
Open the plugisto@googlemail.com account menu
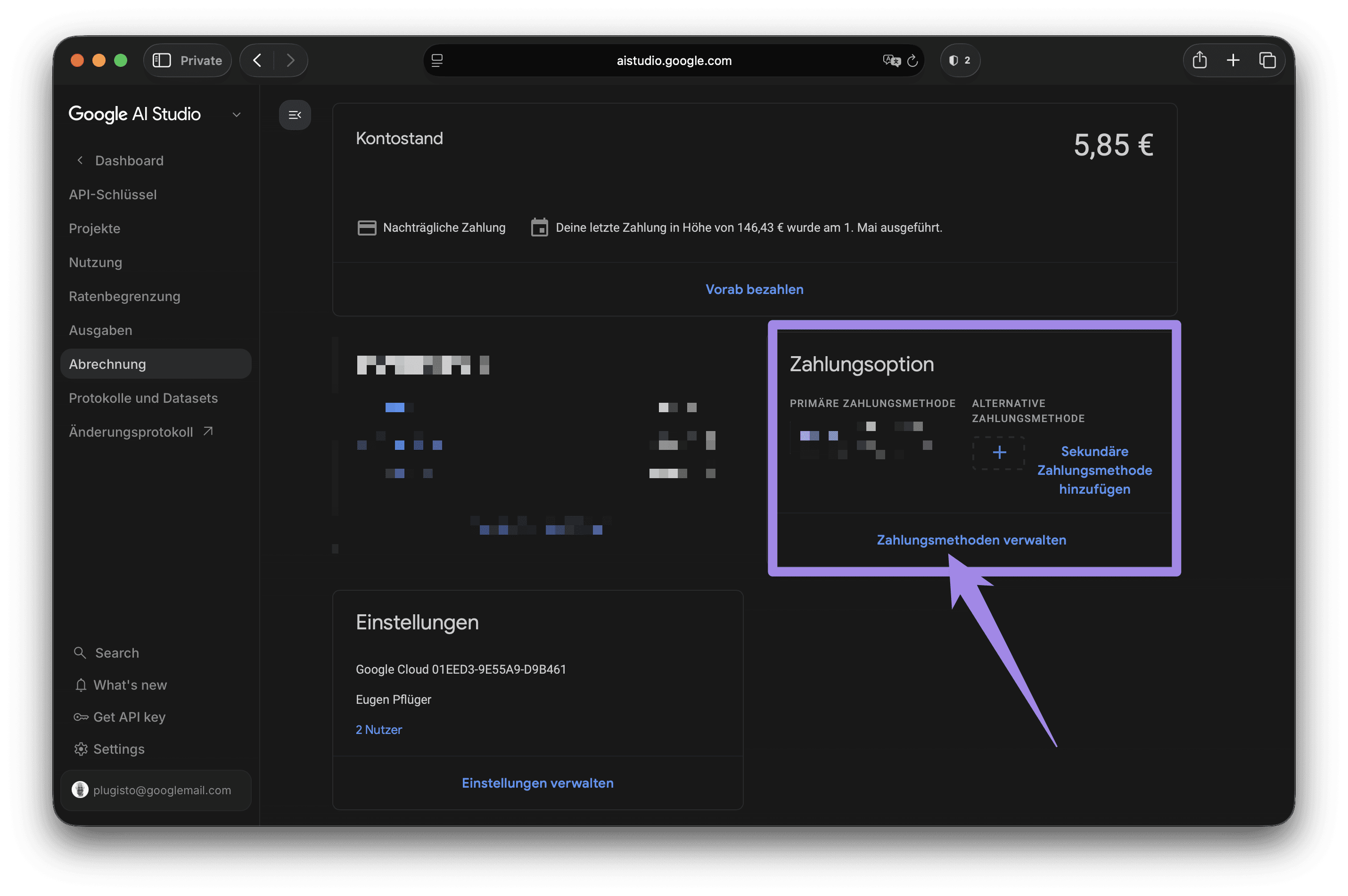coord(156,790)
